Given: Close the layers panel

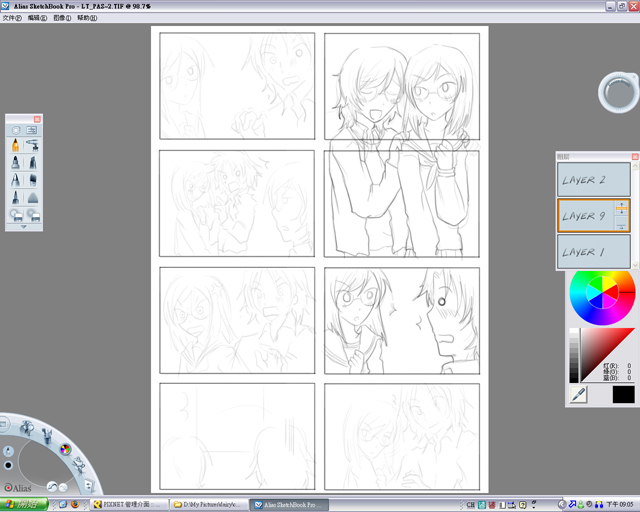Looking at the screenshot, I should (635, 157).
